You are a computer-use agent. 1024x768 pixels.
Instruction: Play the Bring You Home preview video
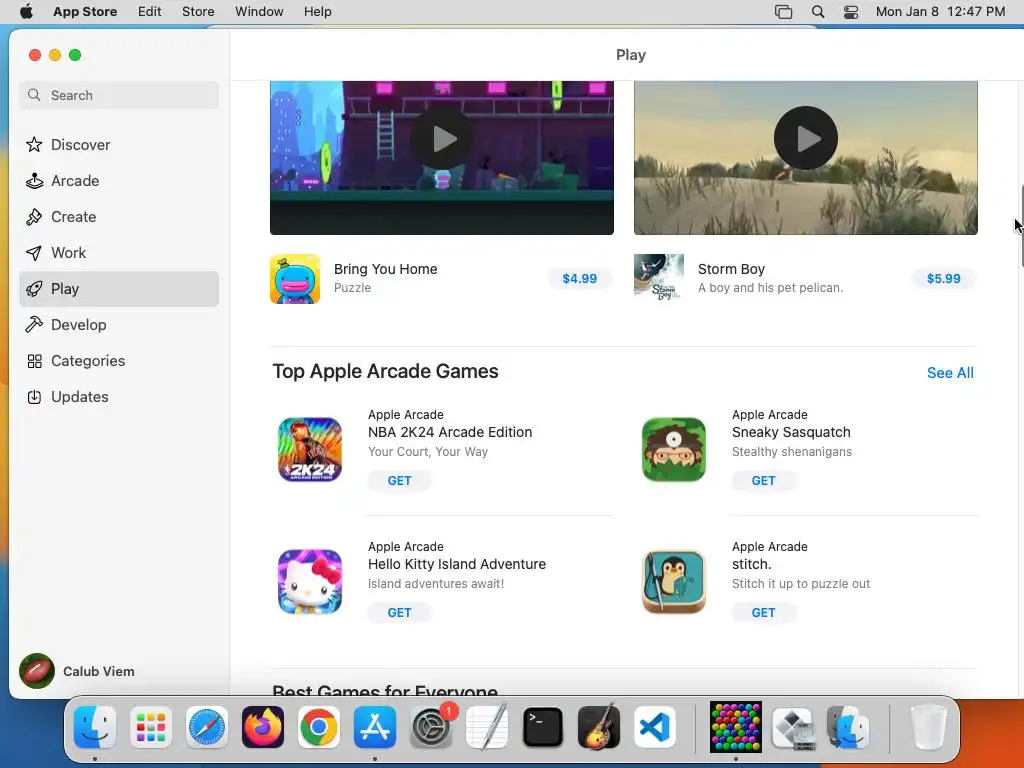point(442,138)
